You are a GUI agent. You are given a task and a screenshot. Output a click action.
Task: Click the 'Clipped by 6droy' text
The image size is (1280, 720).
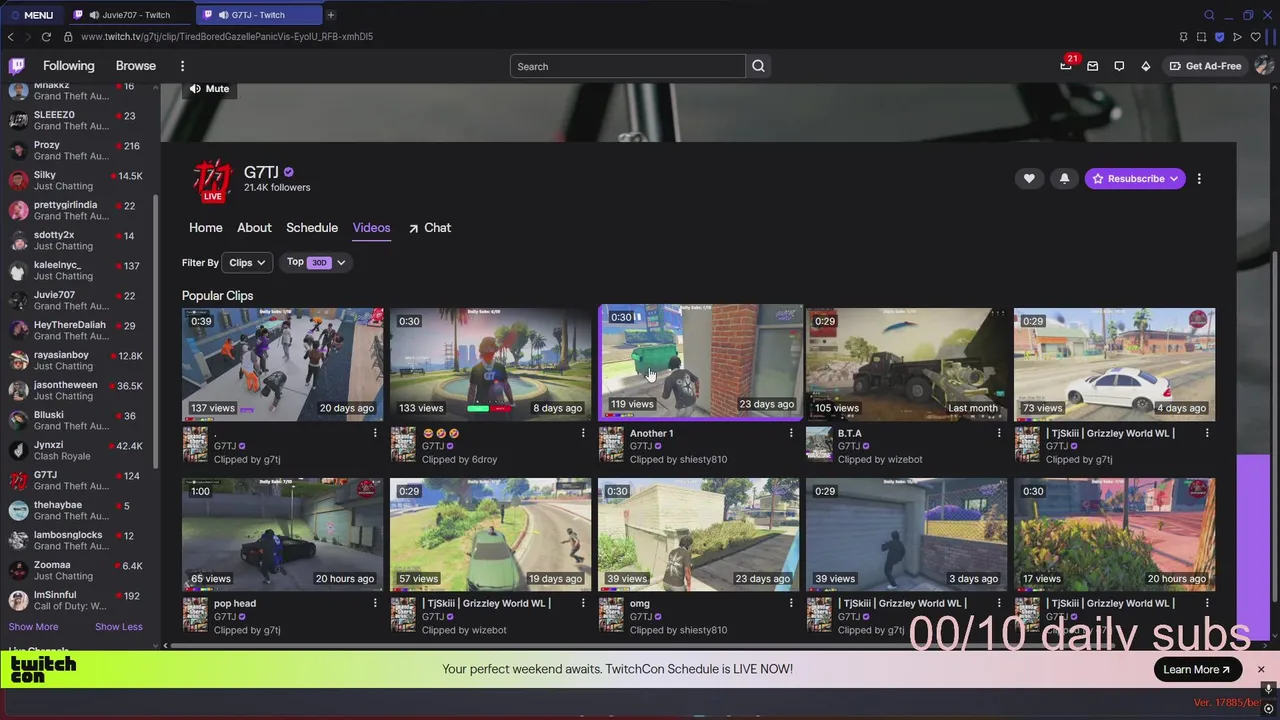[x=459, y=460]
